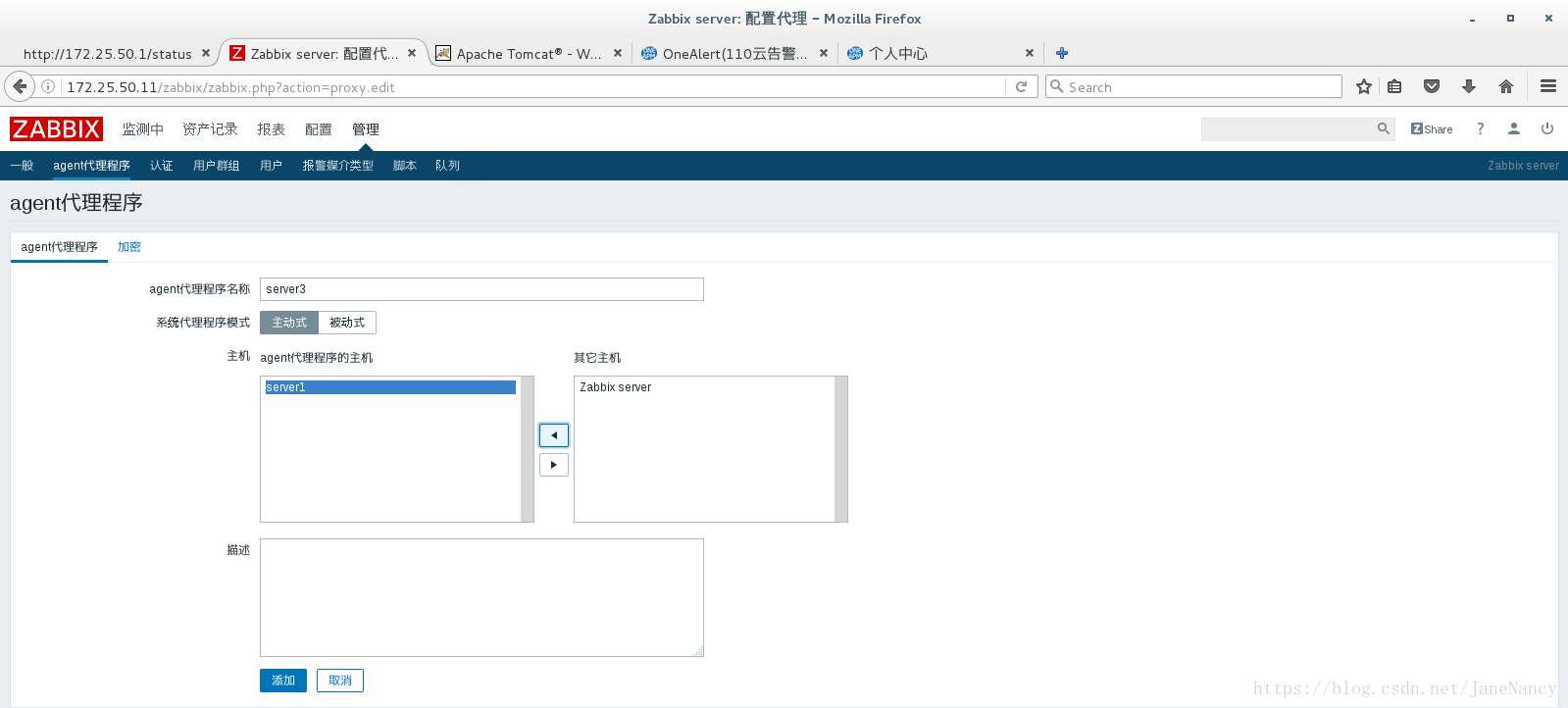Open the 资产记录 menu
This screenshot has width=1568, height=708.
[x=210, y=129]
